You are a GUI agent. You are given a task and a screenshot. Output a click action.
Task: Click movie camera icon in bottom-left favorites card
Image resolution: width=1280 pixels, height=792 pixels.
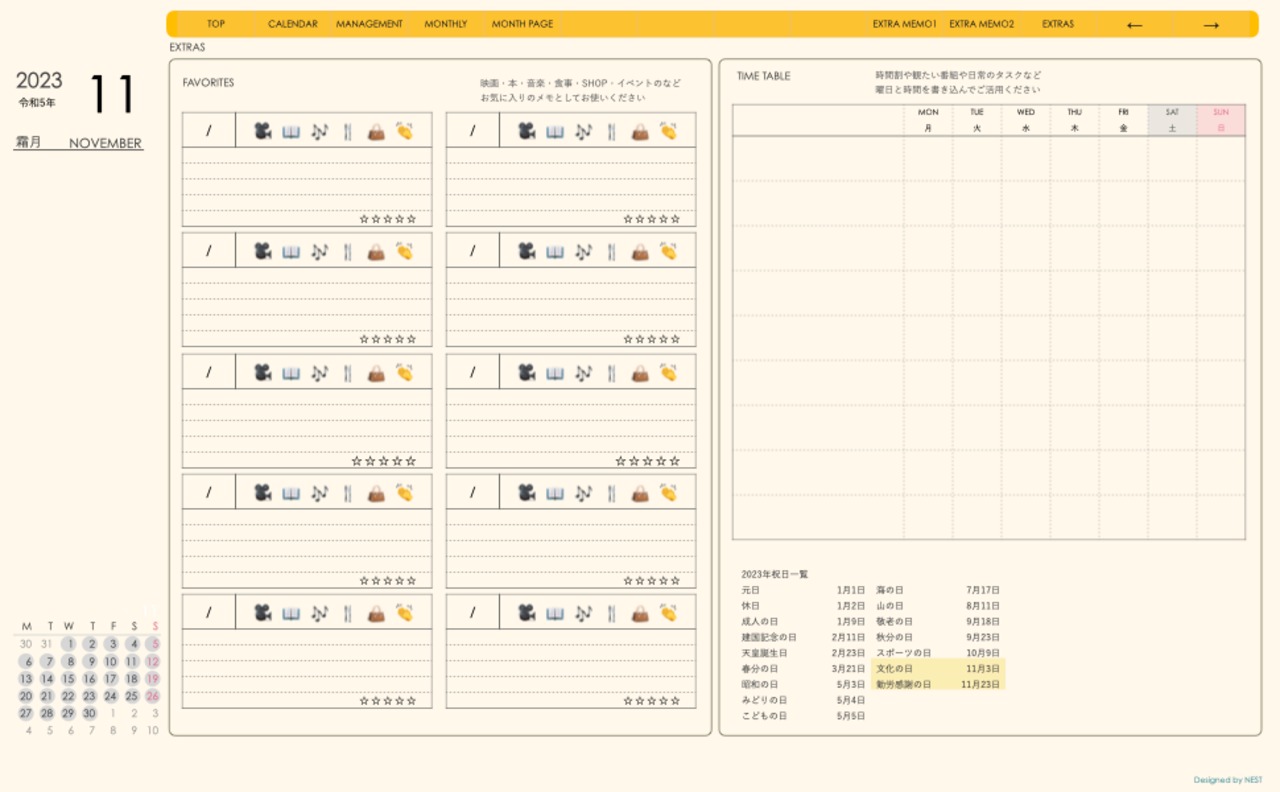click(x=262, y=612)
